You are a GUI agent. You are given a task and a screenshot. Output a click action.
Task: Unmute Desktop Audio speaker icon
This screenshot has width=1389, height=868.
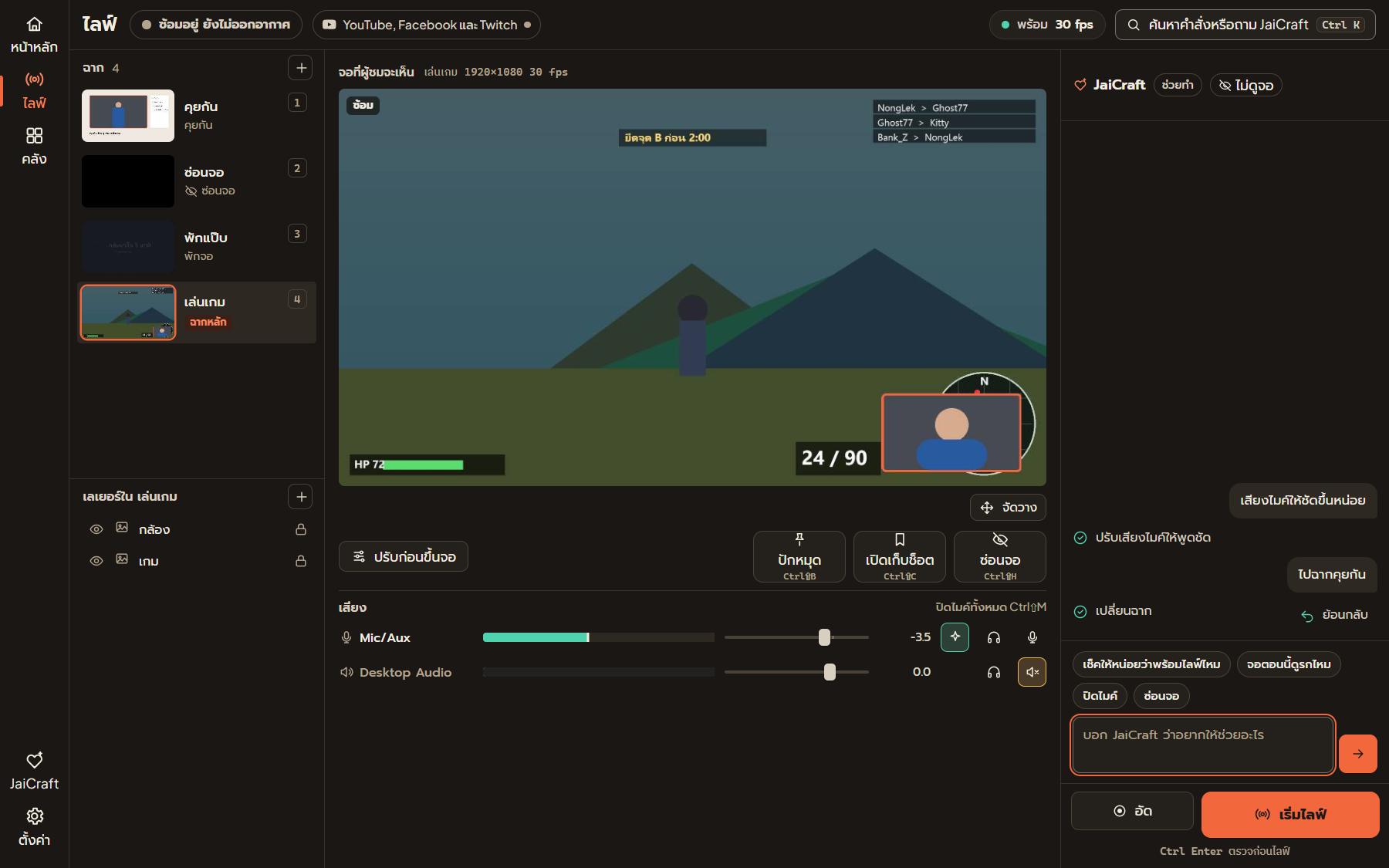[x=1032, y=672]
